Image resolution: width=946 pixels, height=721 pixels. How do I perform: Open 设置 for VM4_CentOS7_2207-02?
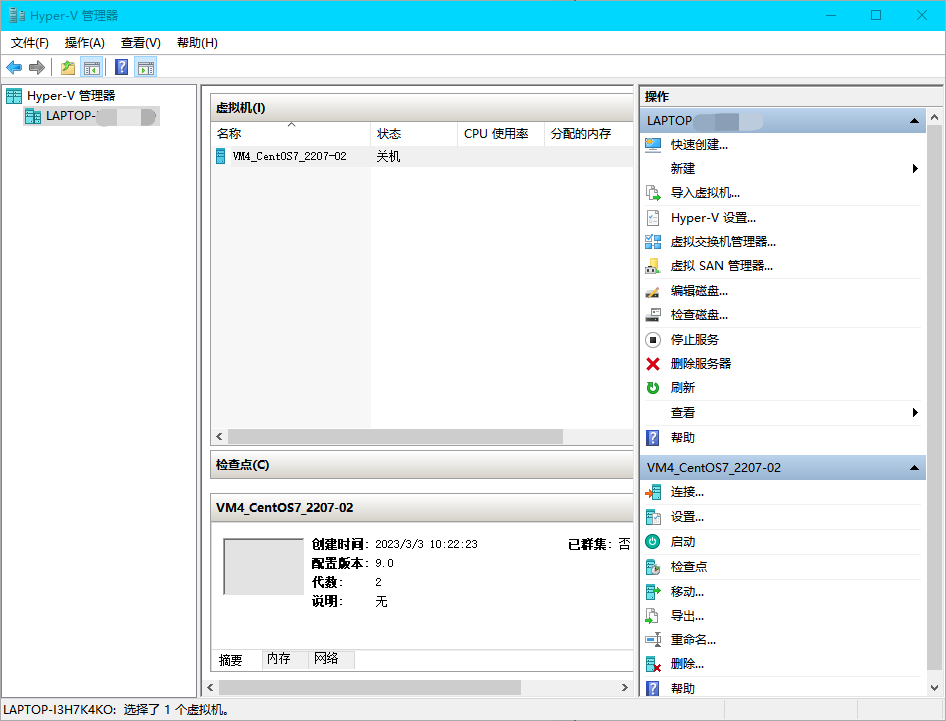(x=687, y=517)
